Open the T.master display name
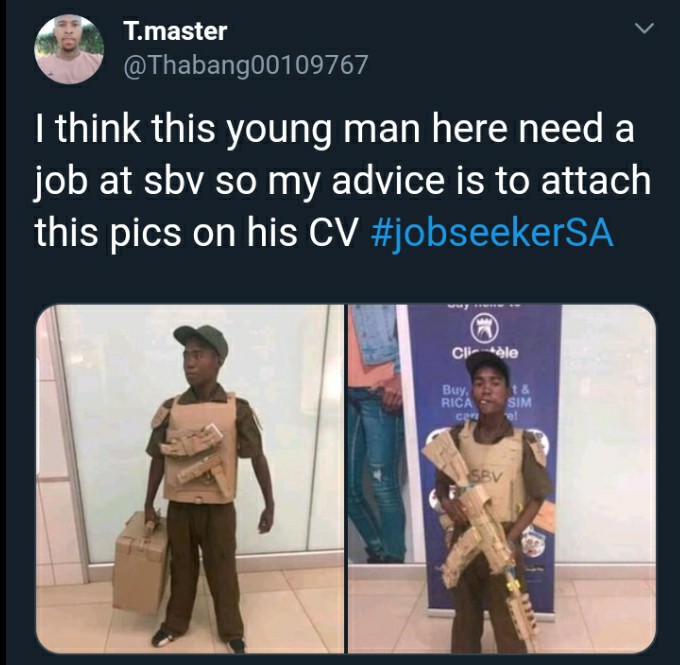680x665 pixels. pos(175,31)
